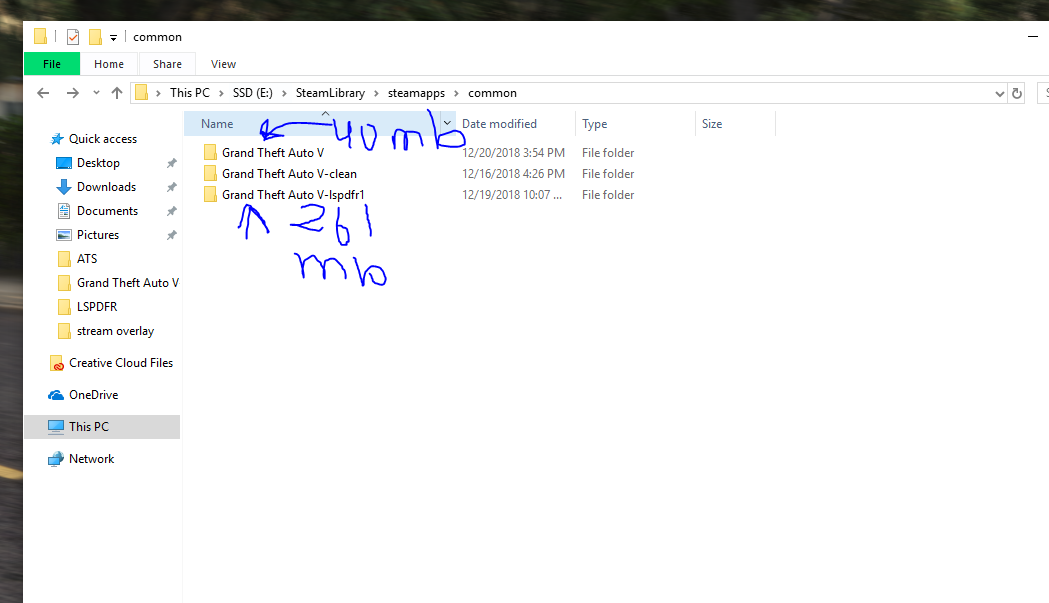Click the pin icon next to Desktop

tap(171, 163)
